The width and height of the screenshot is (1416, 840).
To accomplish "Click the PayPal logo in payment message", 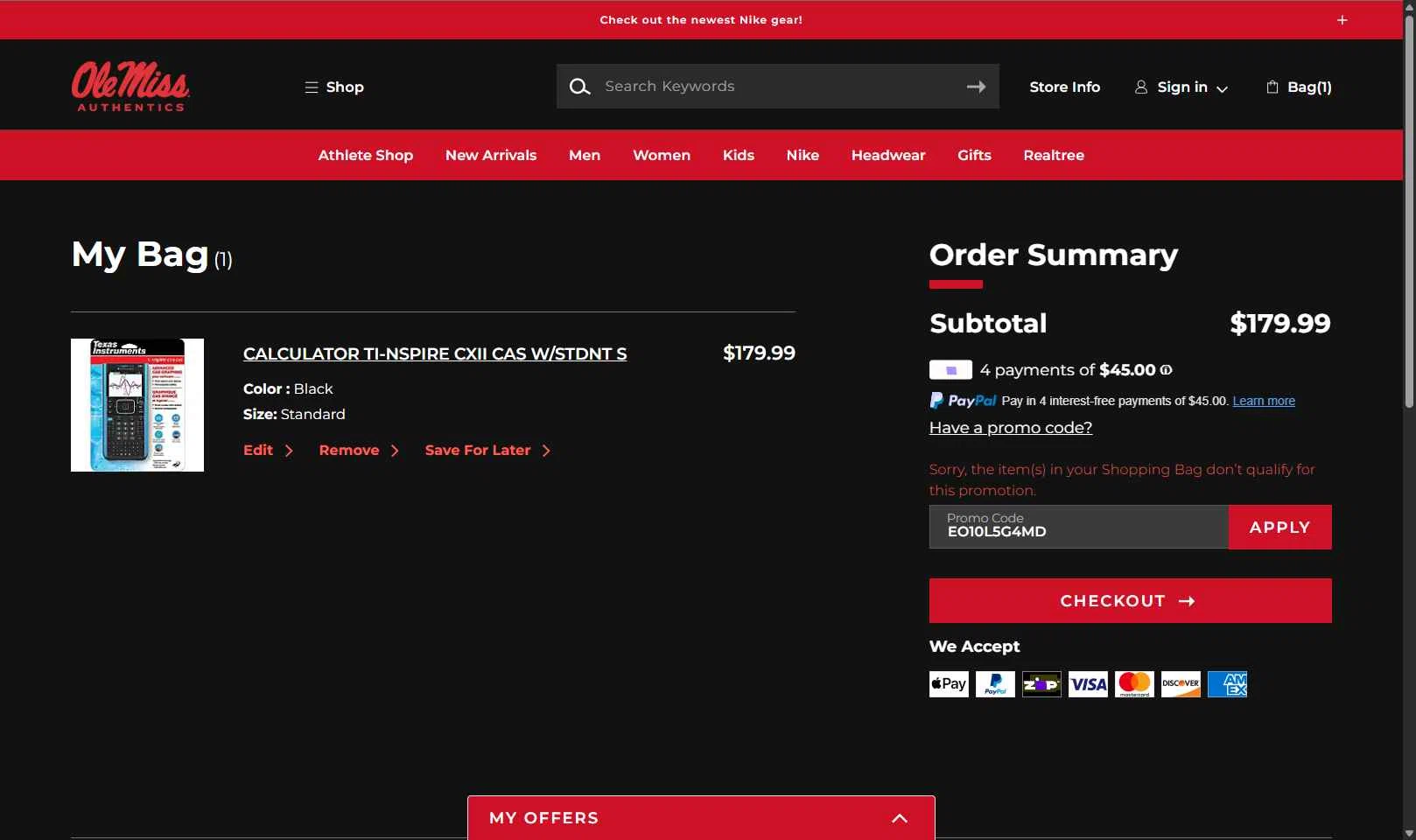I will tap(963, 401).
